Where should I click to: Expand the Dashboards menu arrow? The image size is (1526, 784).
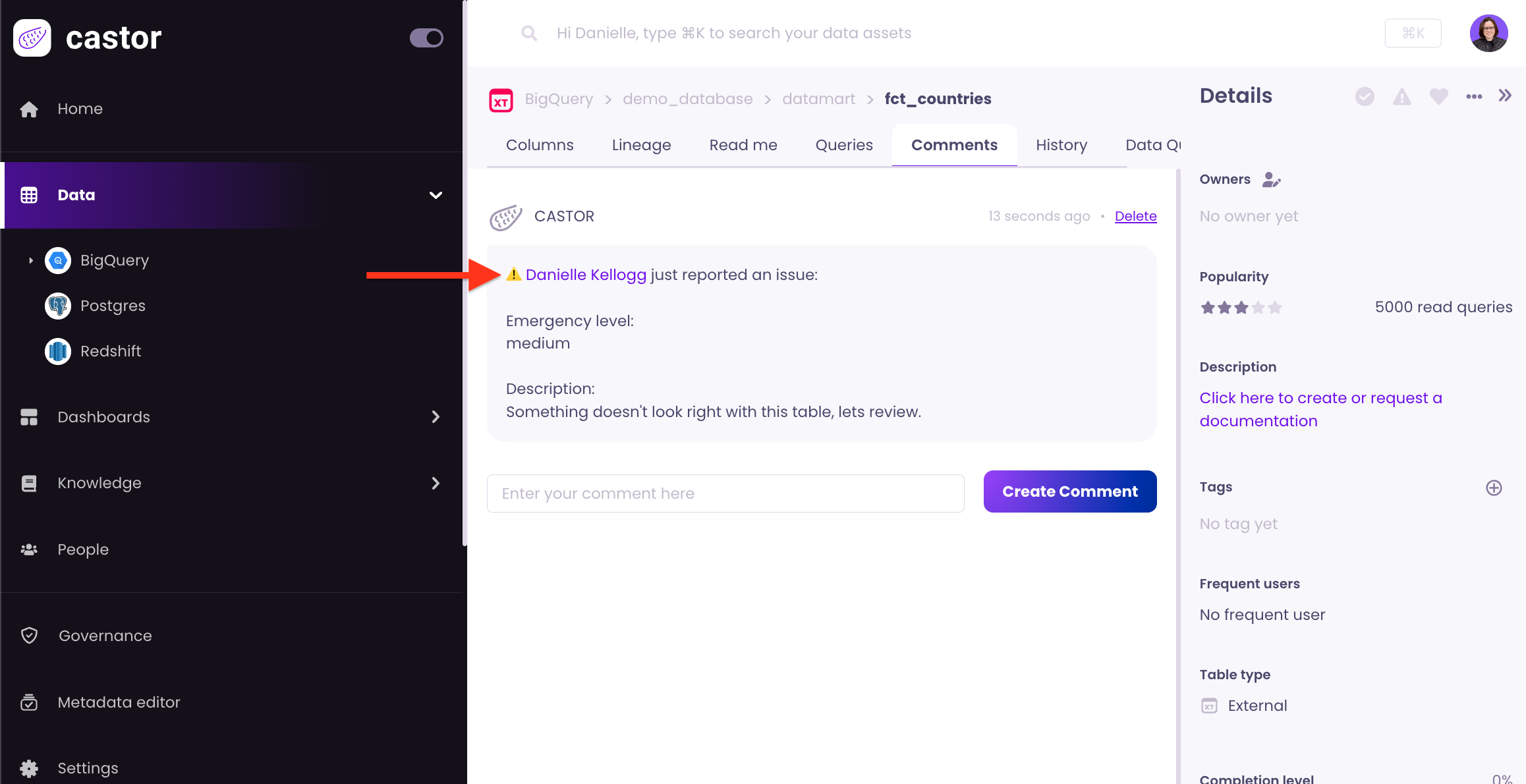pyautogui.click(x=436, y=417)
